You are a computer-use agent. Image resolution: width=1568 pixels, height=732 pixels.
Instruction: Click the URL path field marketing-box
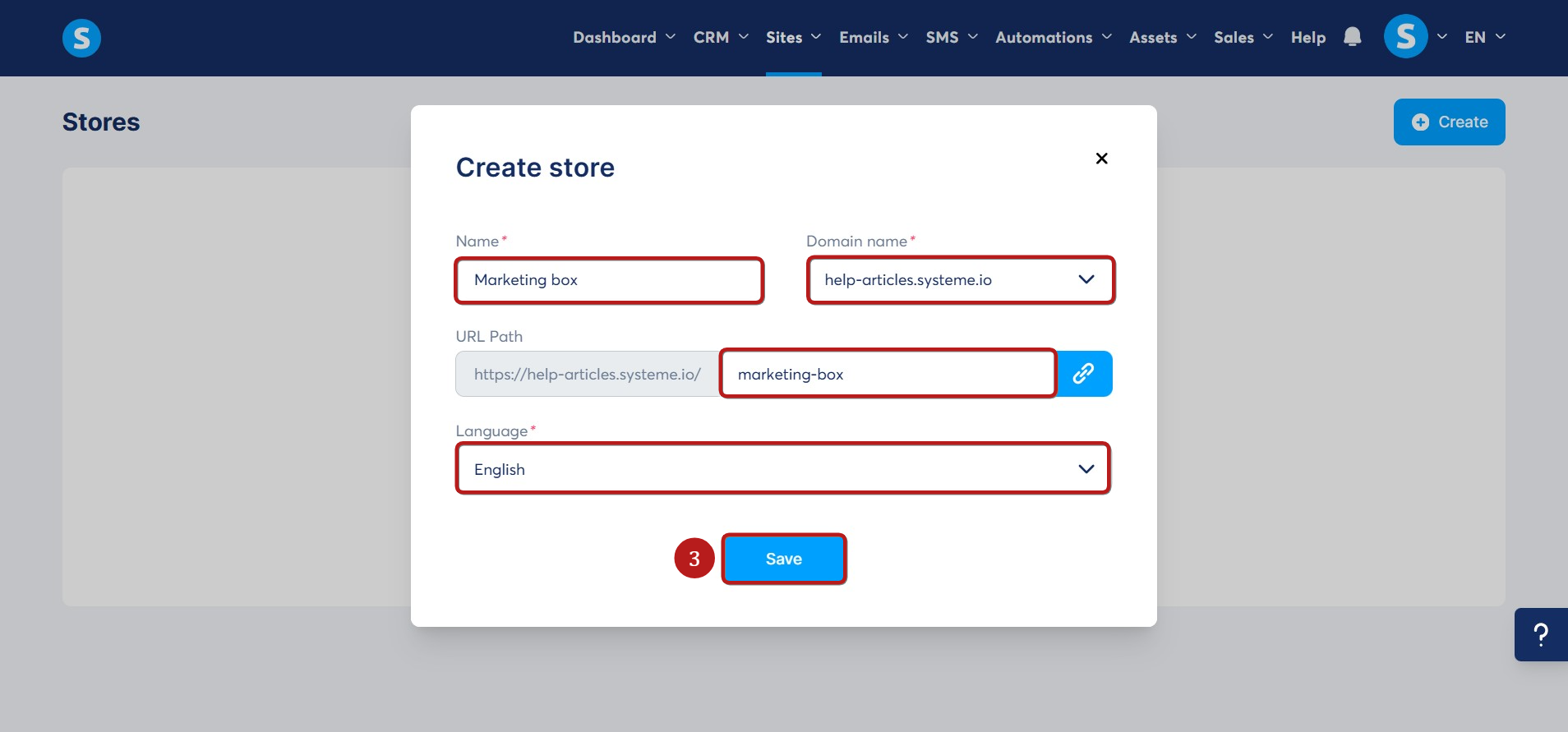pyautogui.click(x=888, y=374)
